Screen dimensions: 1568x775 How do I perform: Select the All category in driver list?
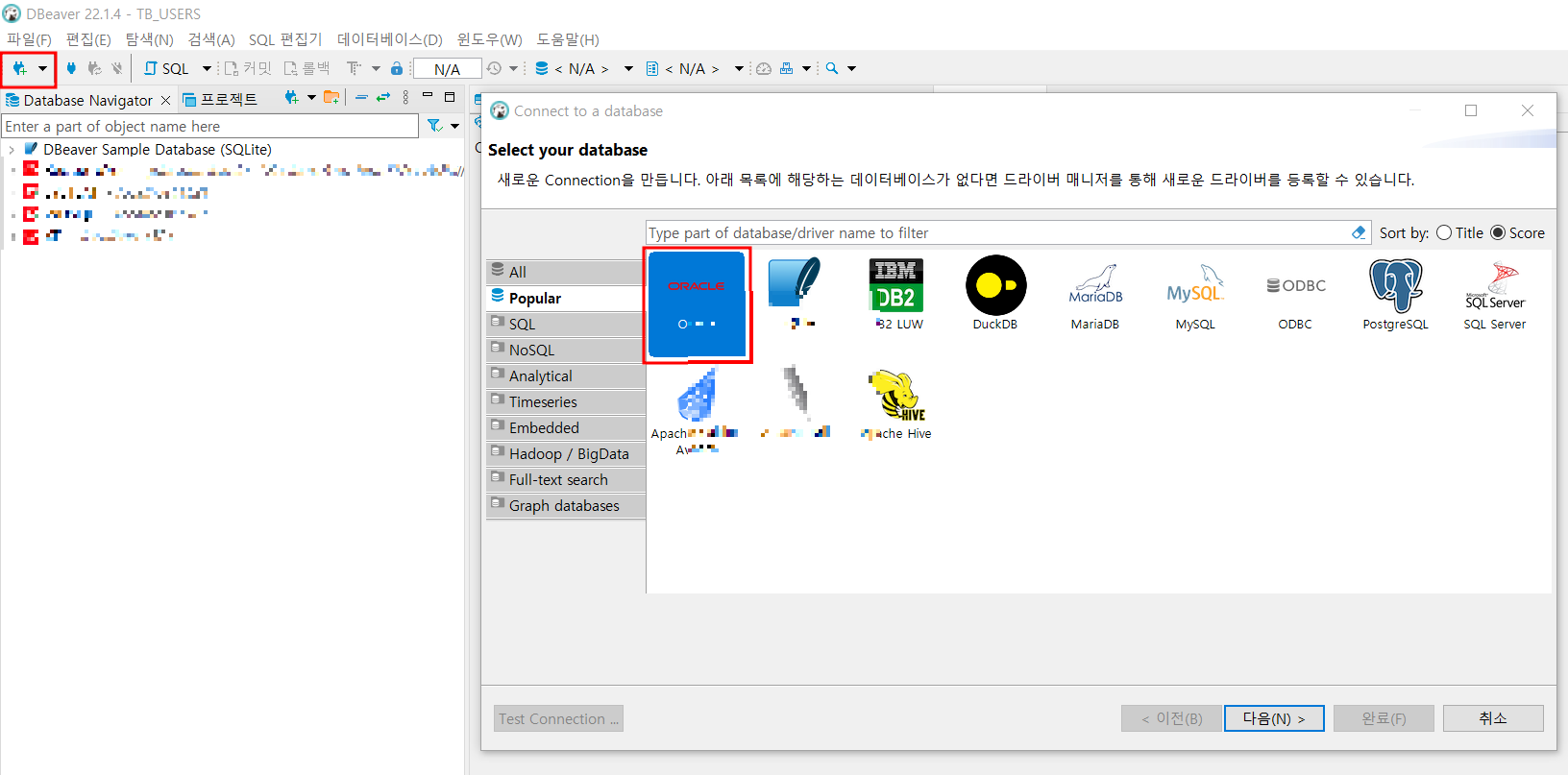[566, 272]
